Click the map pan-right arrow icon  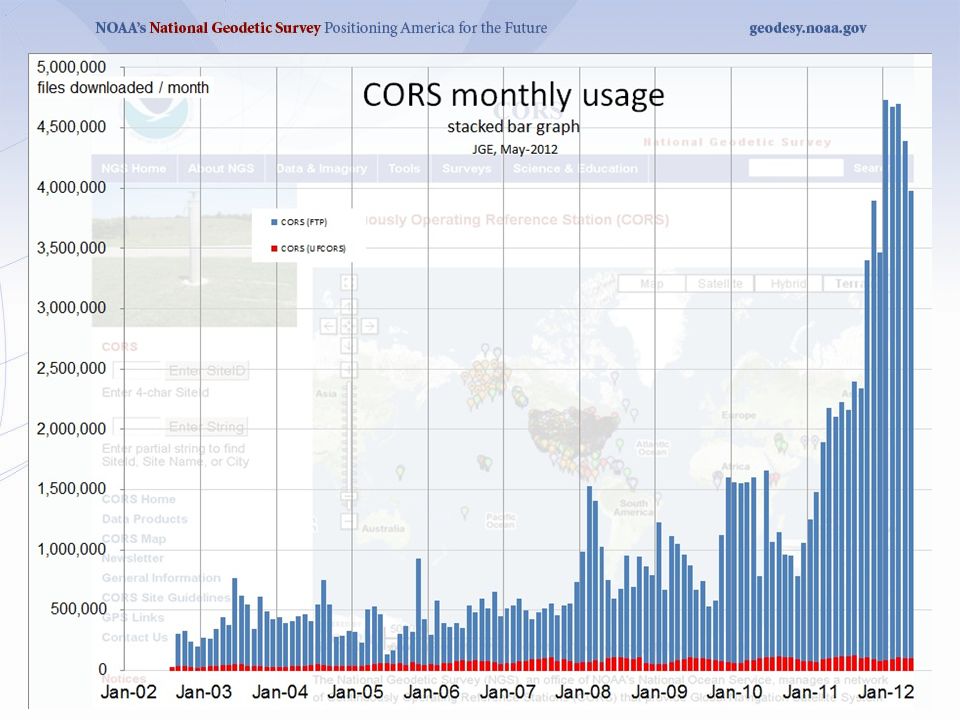pos(369,326)
